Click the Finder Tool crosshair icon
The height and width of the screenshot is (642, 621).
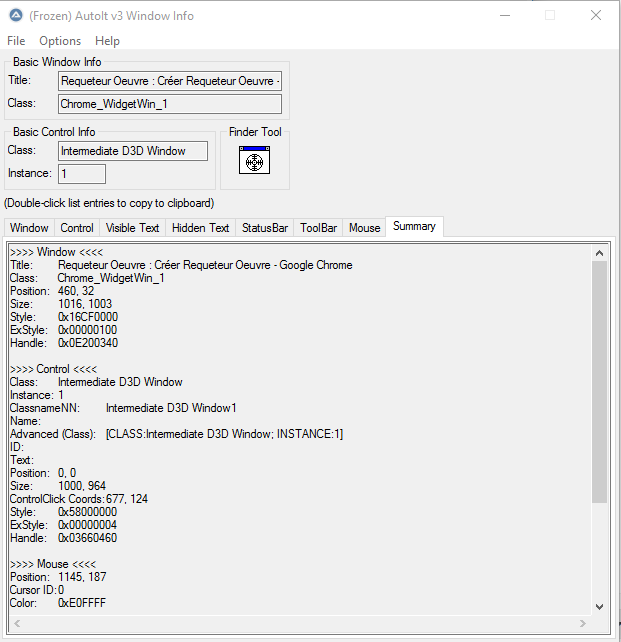pos(254,160)
